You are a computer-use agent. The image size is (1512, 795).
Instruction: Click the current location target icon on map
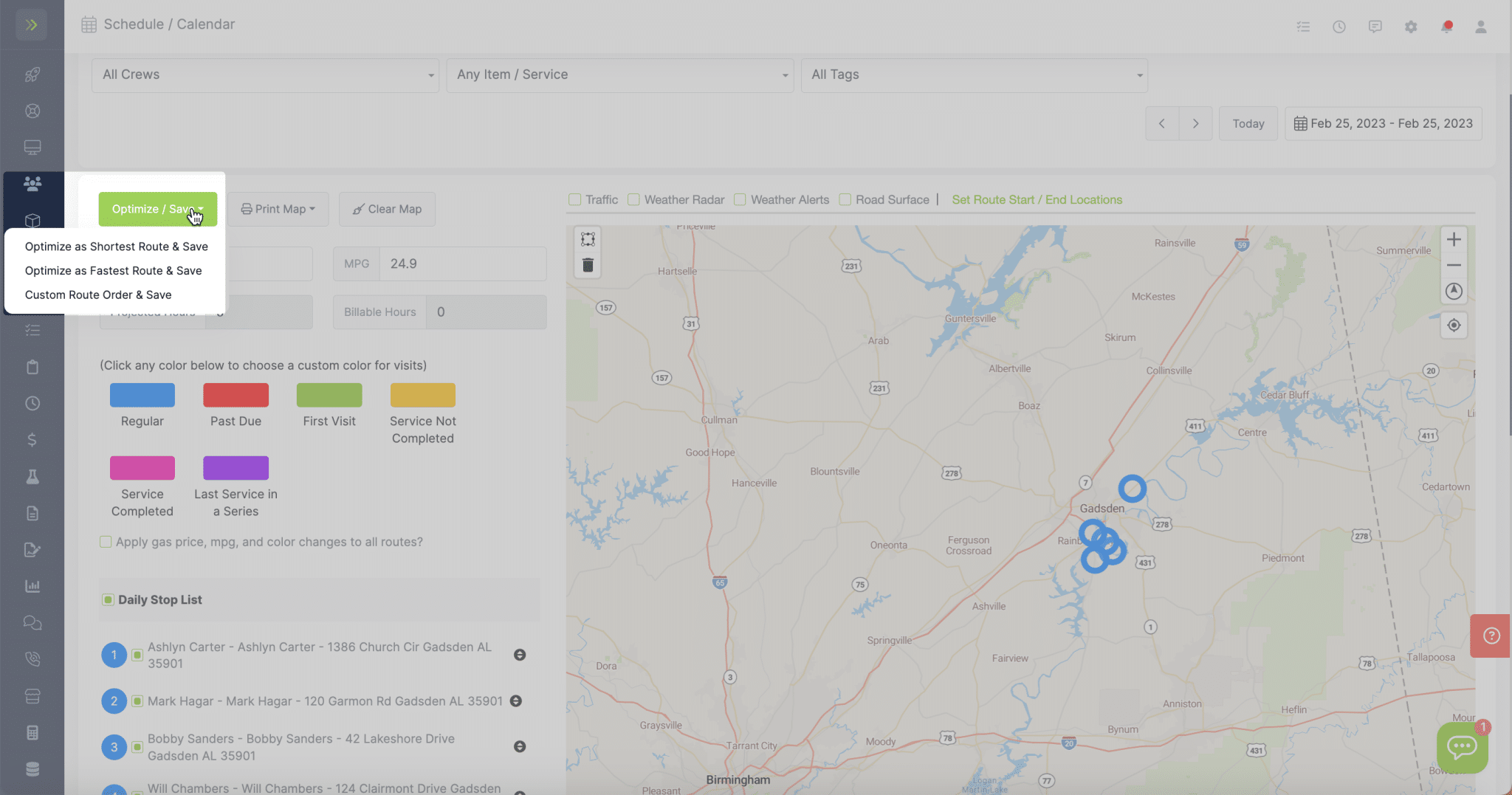[1454, 325]
